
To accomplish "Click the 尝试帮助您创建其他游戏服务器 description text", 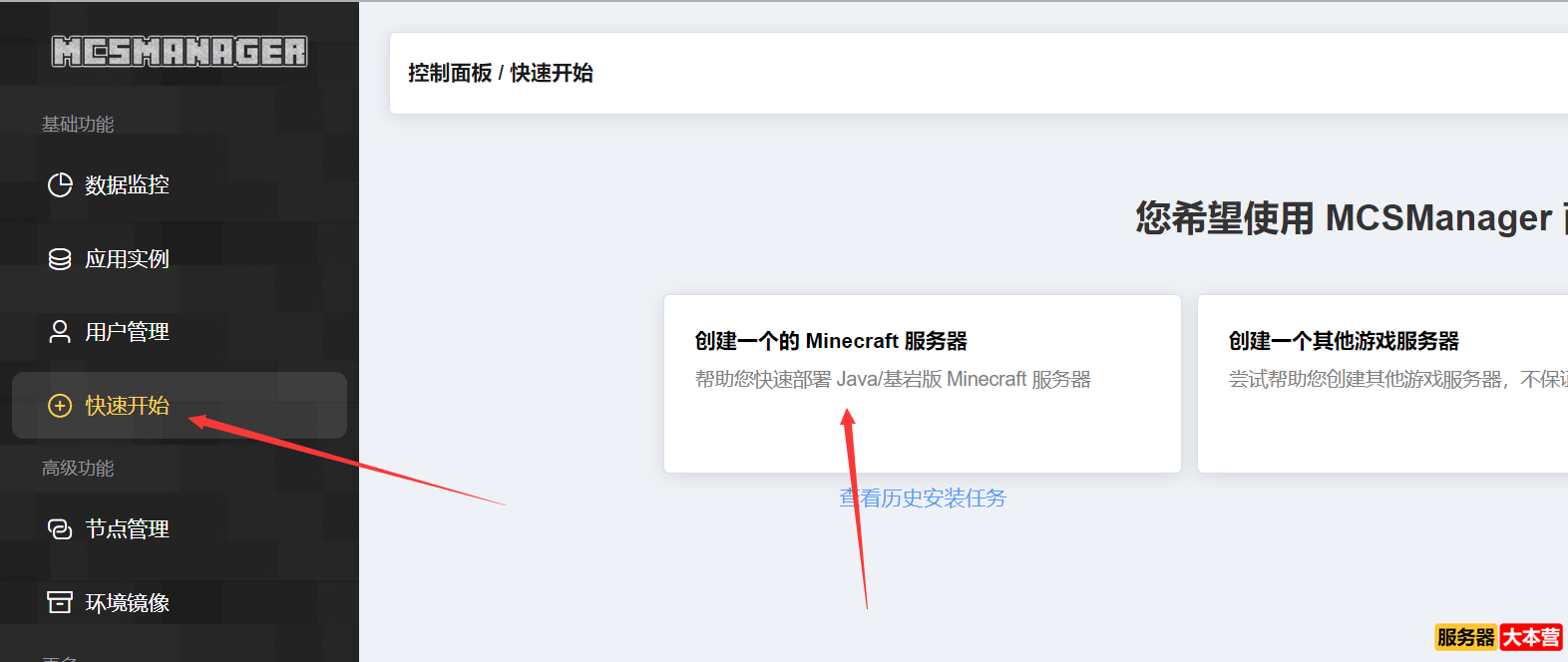I will click(1398, 379).
